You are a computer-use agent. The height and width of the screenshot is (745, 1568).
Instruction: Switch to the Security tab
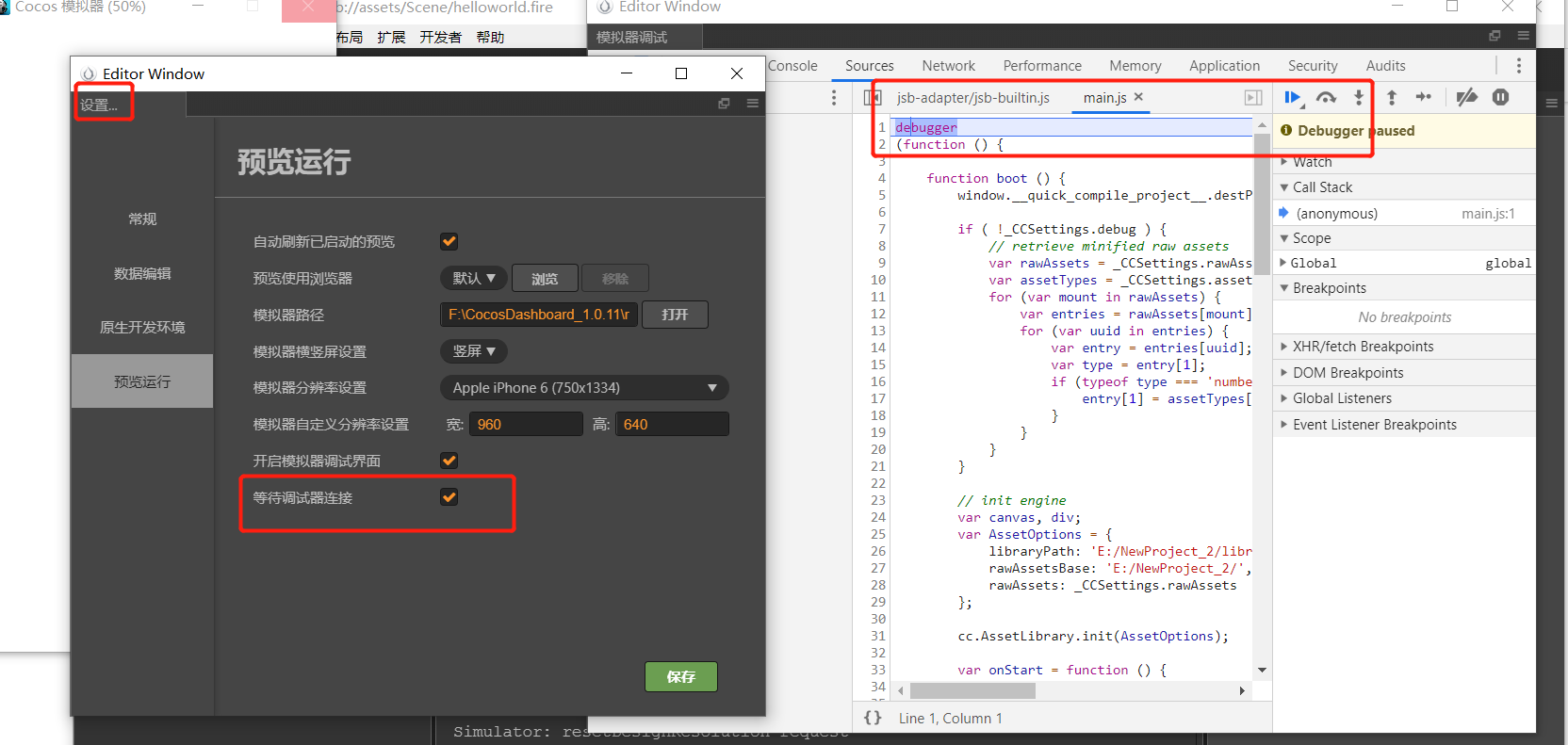click(1313, 65)
